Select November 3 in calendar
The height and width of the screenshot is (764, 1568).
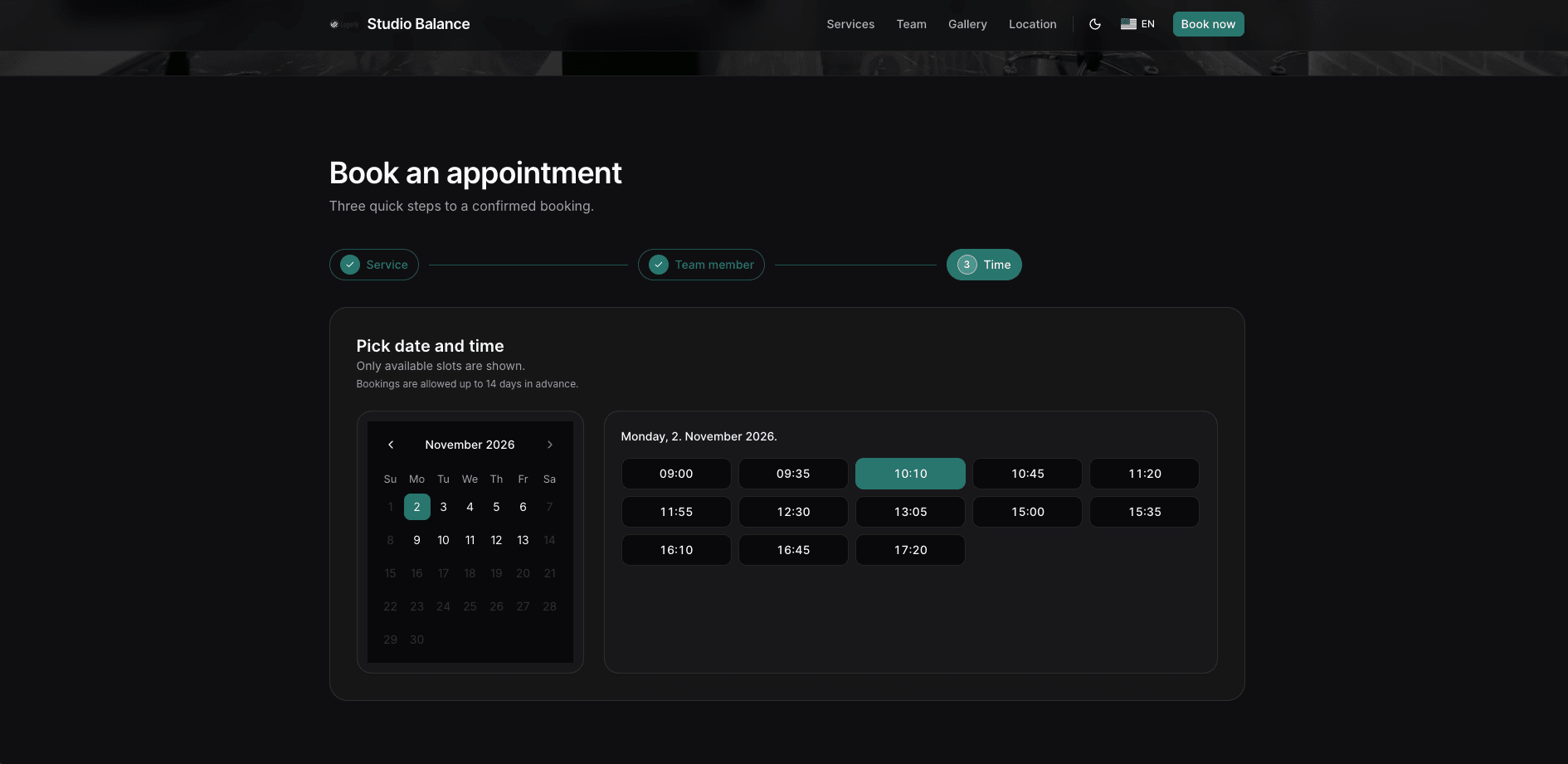(x=444, y=507)
